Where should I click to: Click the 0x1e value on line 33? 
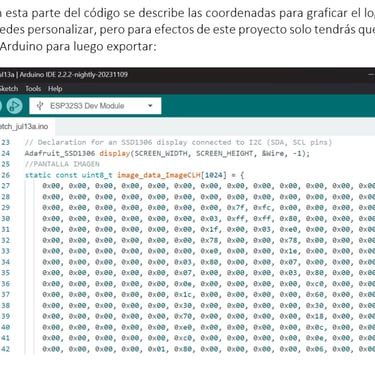click(x=288, y=251)
